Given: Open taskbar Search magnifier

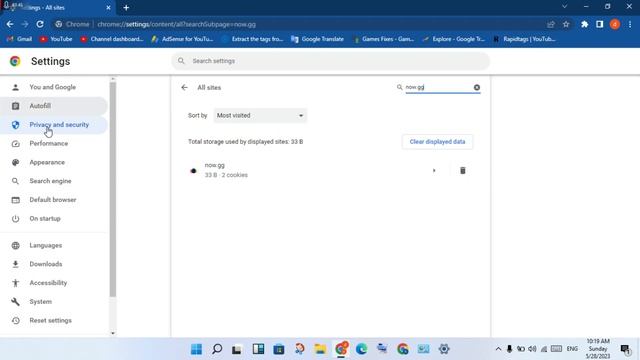Looking at the screenshot, I should coord(217,349).
